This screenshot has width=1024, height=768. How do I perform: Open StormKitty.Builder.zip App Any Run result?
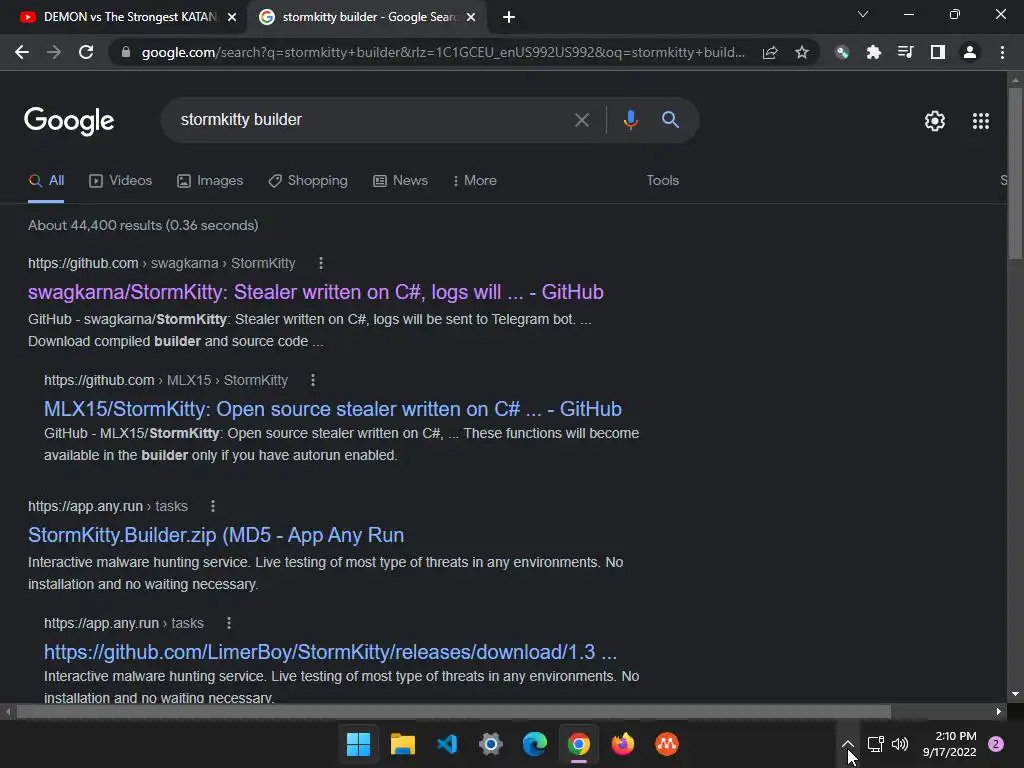coord(216,535)
